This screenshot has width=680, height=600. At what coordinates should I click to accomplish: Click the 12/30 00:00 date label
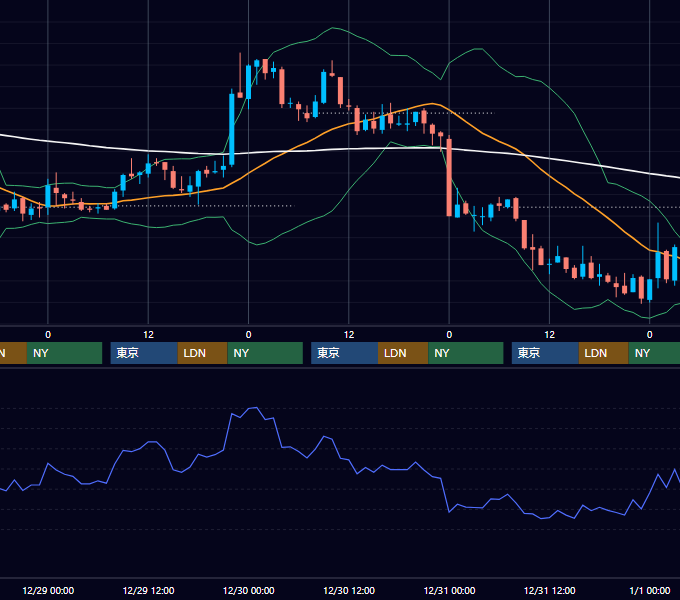point(248,590)
